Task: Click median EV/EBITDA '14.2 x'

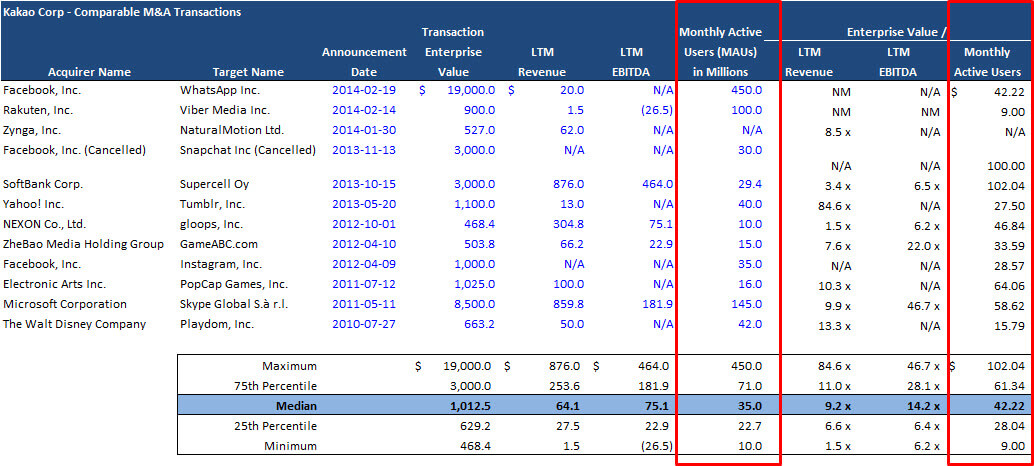Action: coord(922,406)
